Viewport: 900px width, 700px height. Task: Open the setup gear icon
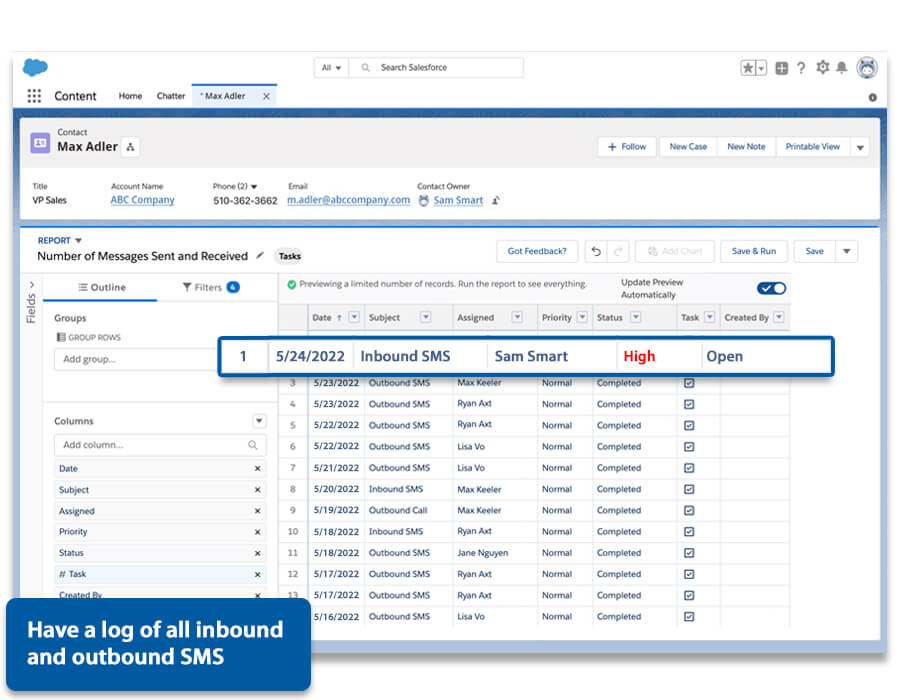[823, 67]
